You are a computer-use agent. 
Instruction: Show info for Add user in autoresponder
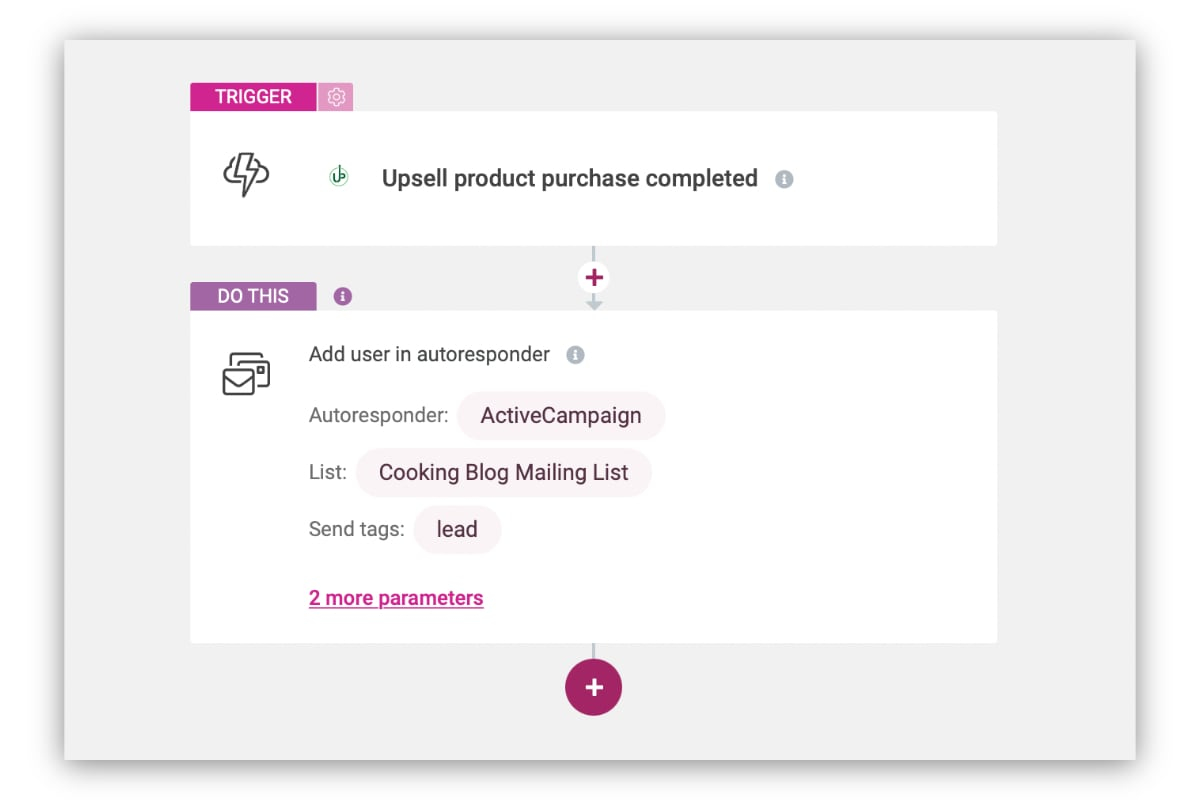pyautogui.click(x=575, y=354)
